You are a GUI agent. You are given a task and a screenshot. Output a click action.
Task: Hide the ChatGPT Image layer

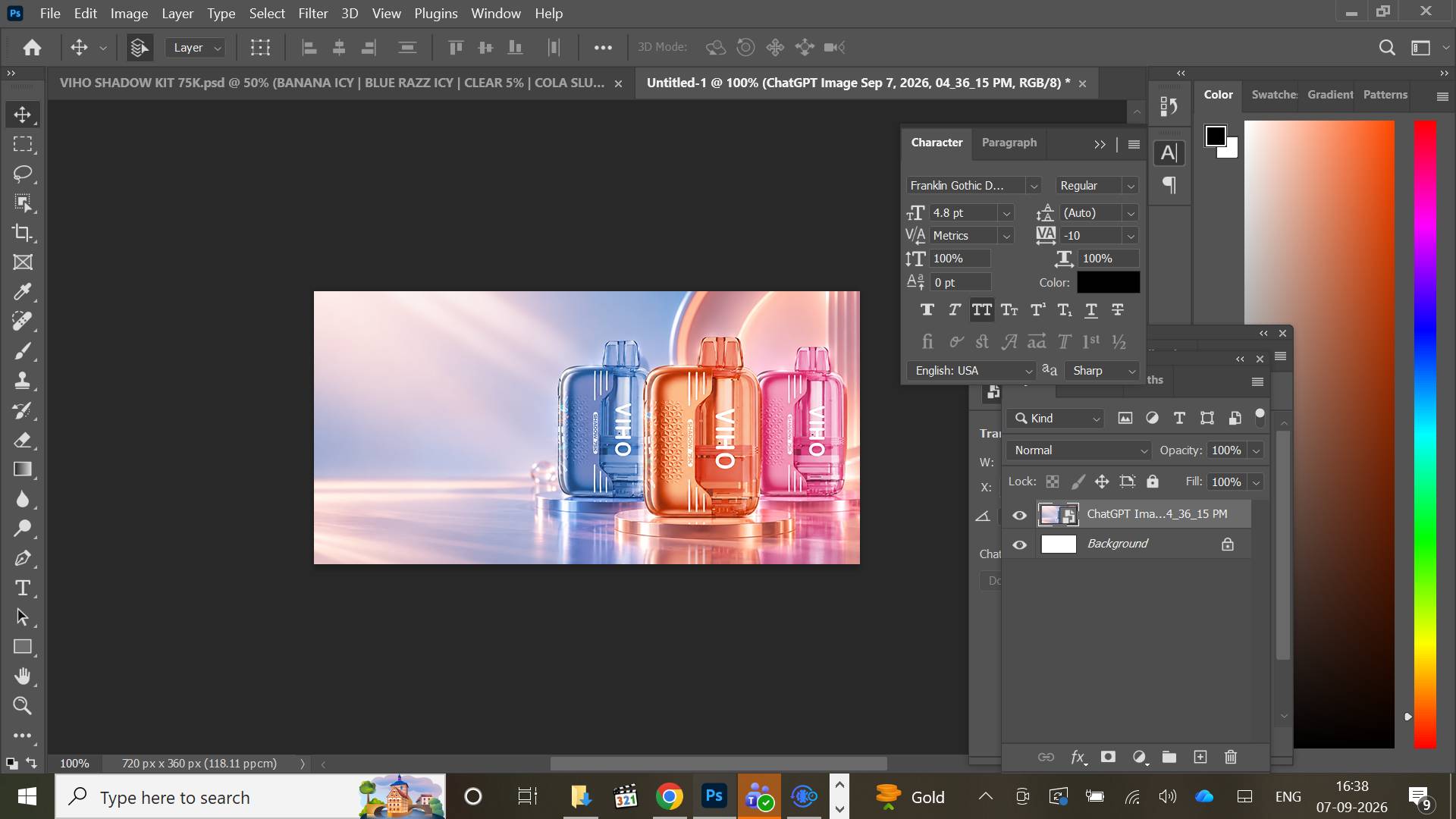click(1020, 515)
